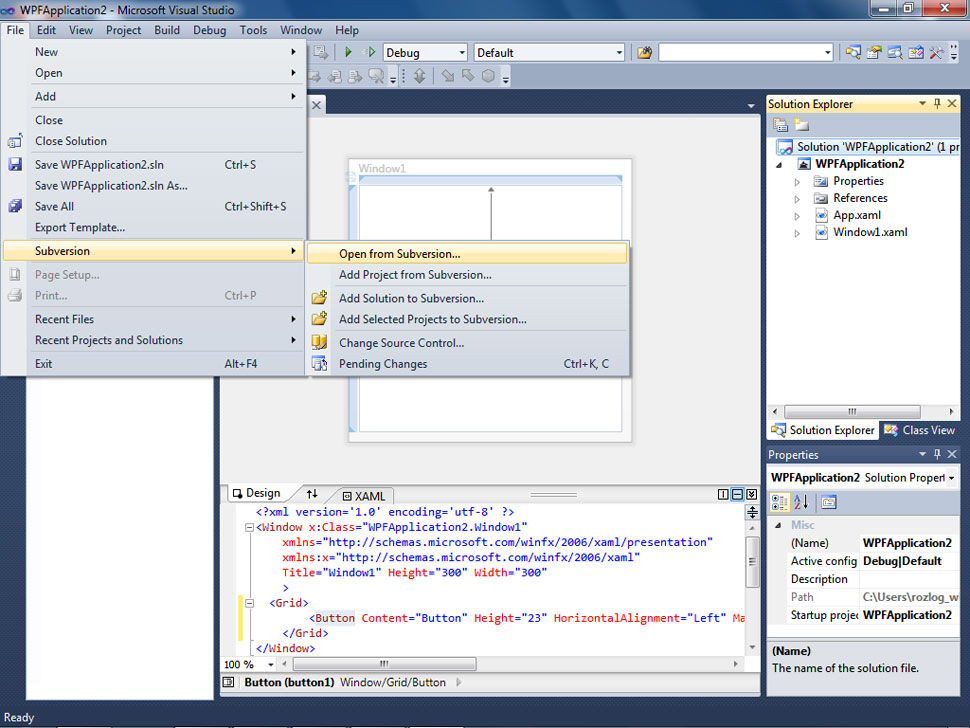Click the Find search box in the toolbar
Viewport: 970px width, 728px height.
(x=746, y=53)
